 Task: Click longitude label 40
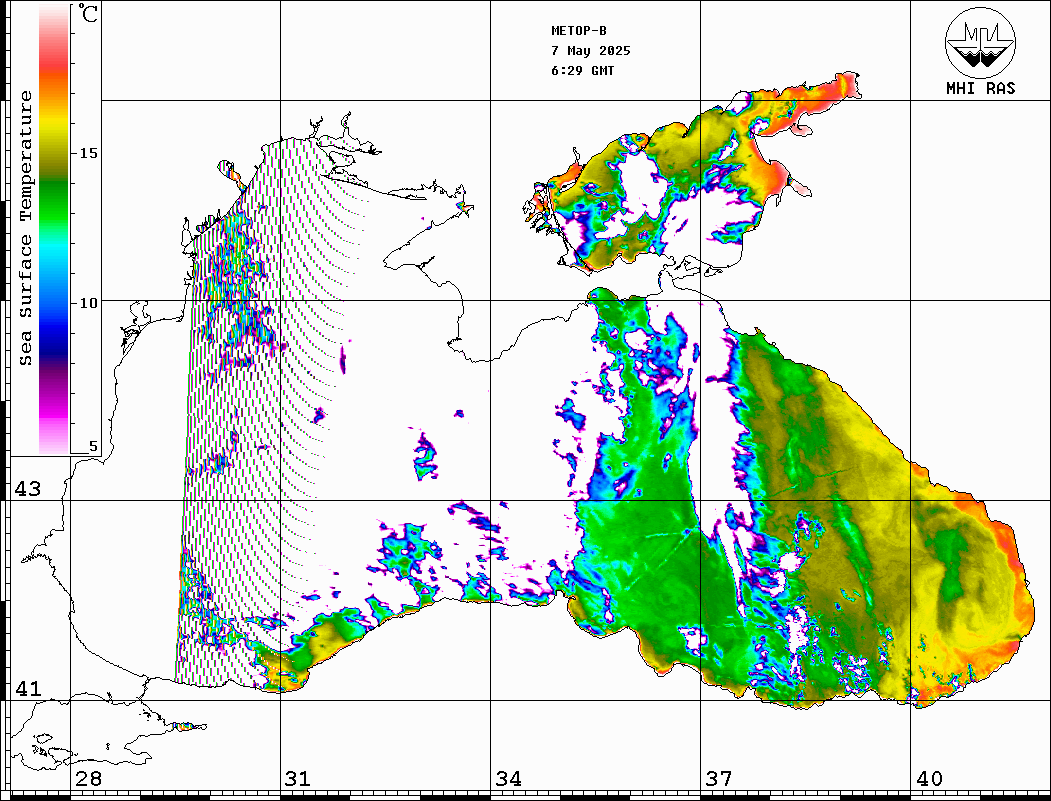[x=929, y=779]
